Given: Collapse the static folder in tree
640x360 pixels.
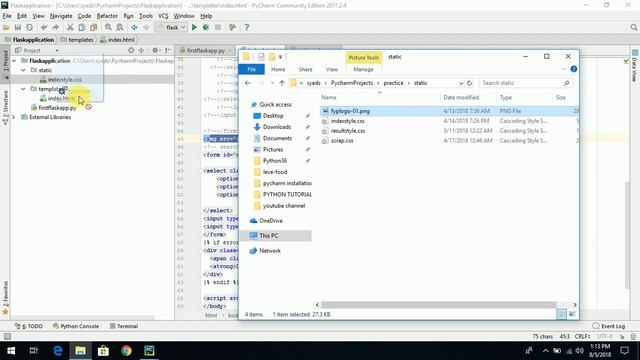Looking at the screenshot, I should click(23, 70).
